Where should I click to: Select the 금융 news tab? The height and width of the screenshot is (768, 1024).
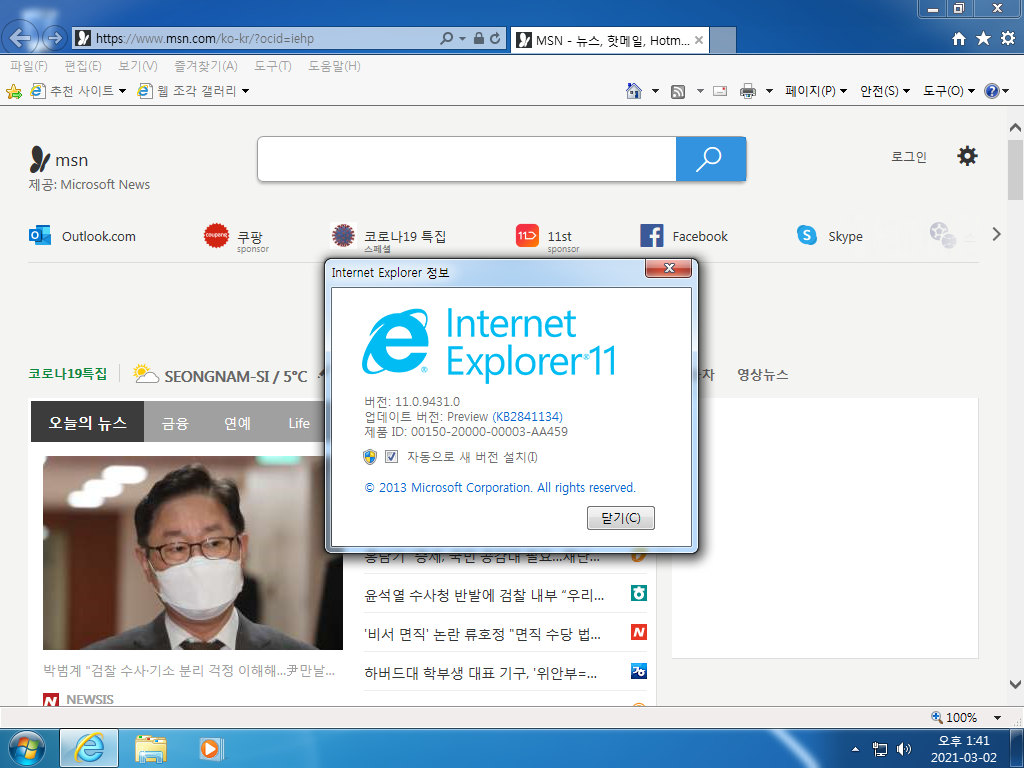175,423
